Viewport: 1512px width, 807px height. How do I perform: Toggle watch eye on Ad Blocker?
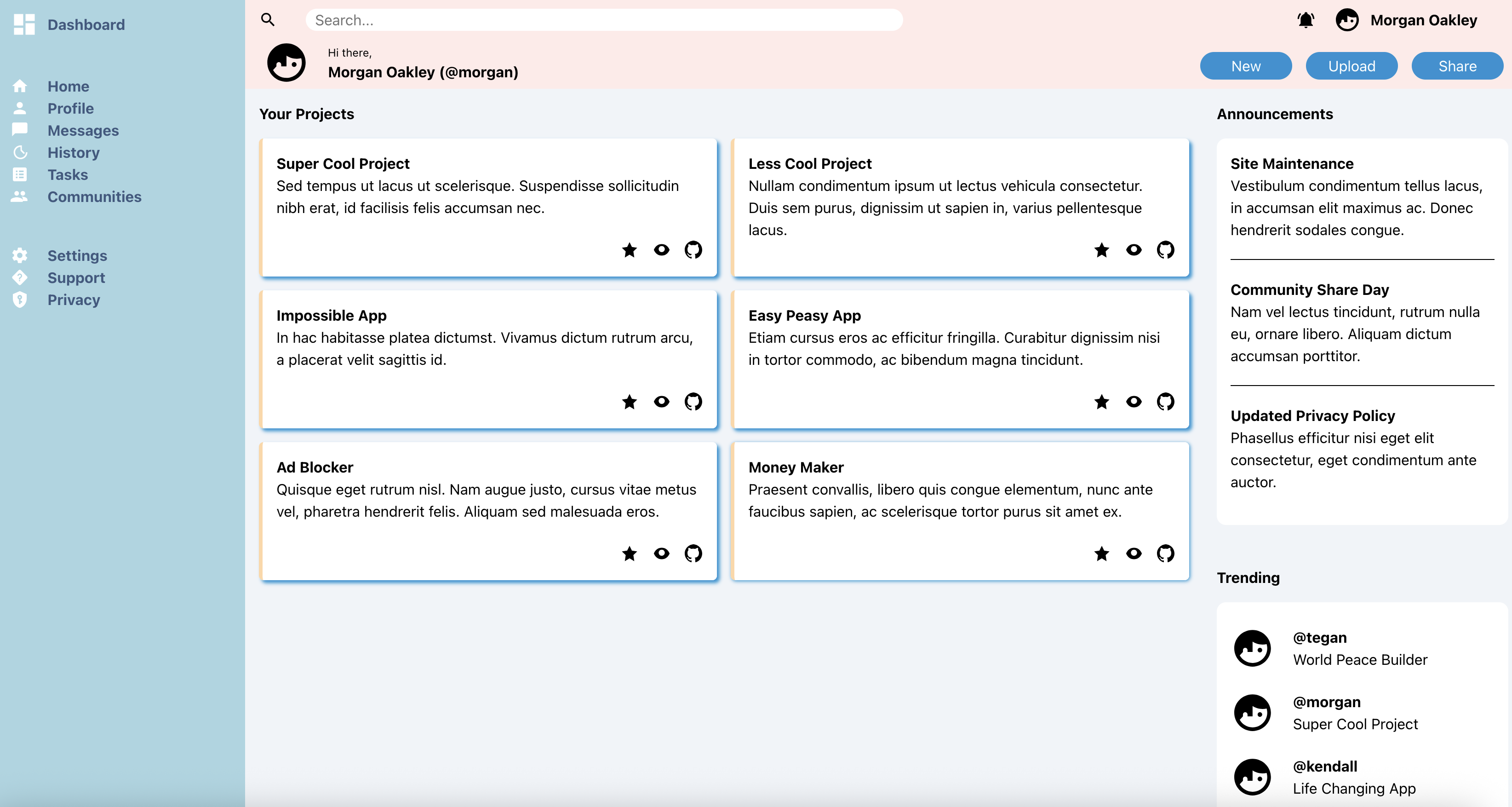[x=661, y=553]
